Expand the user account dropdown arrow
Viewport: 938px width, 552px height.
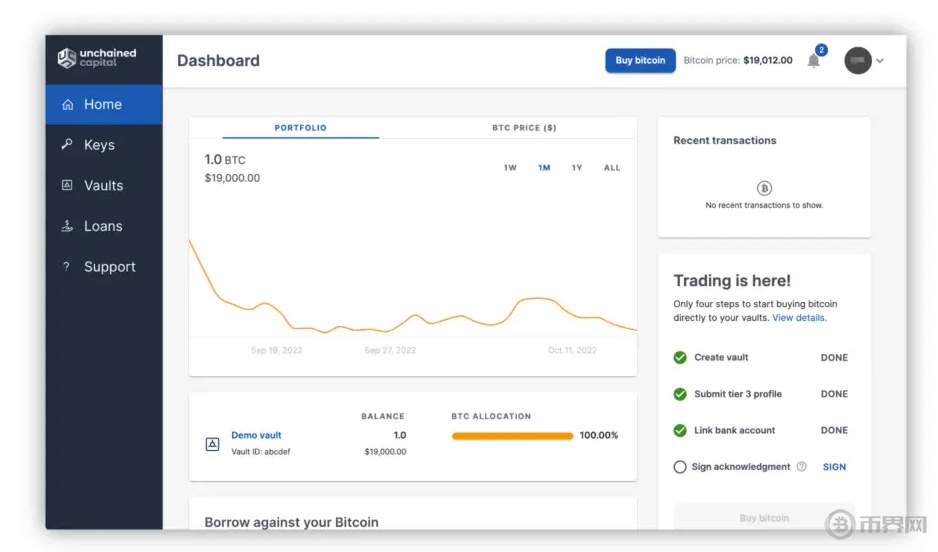click(x=880, y=61)
